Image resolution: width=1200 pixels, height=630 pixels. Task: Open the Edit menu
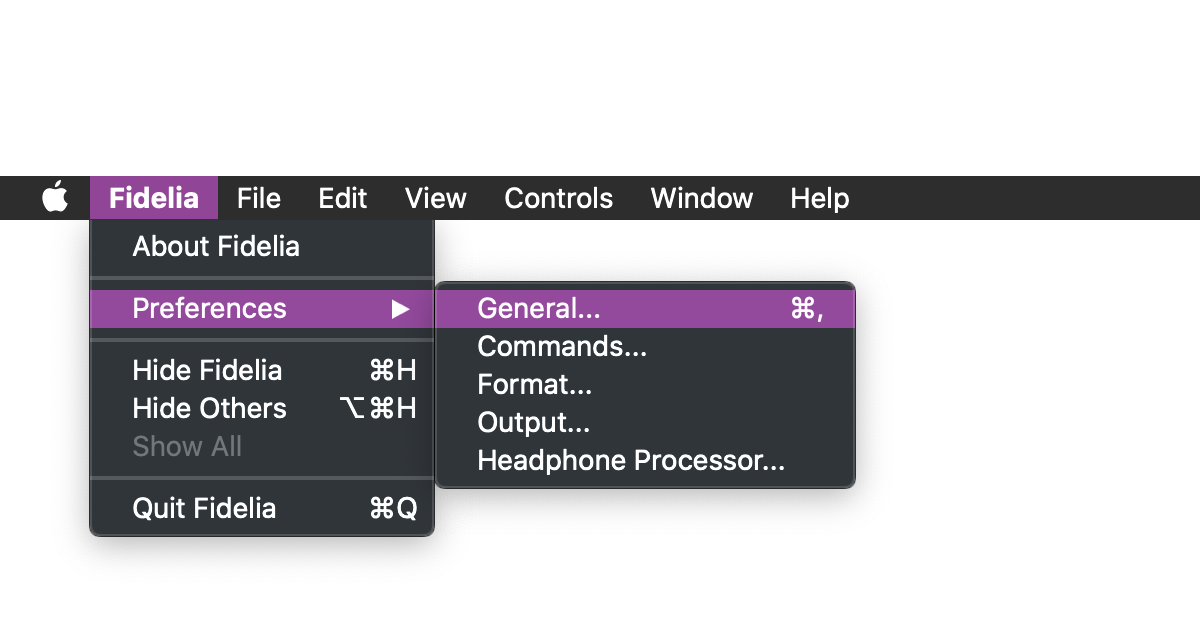pyautogui.click(x=342, y=198)
